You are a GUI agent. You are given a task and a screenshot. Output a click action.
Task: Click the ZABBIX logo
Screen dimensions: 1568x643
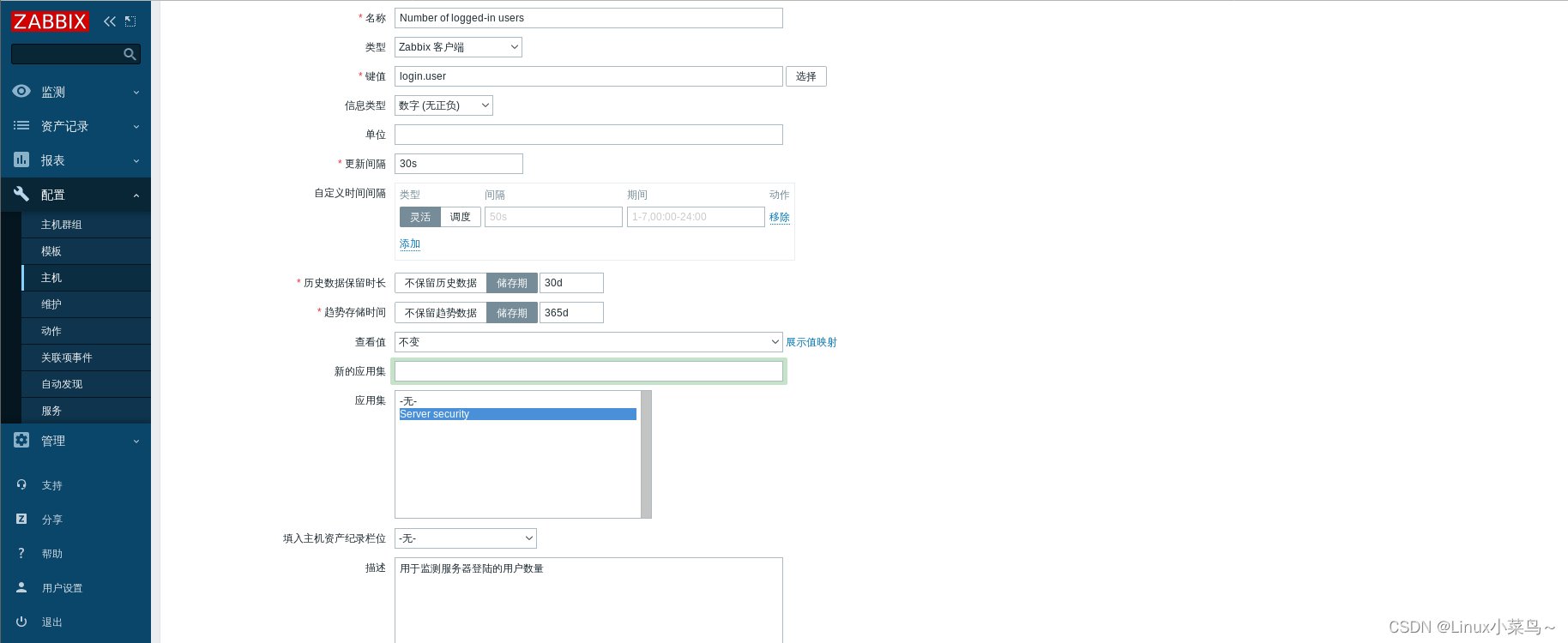tap(50, 21)
